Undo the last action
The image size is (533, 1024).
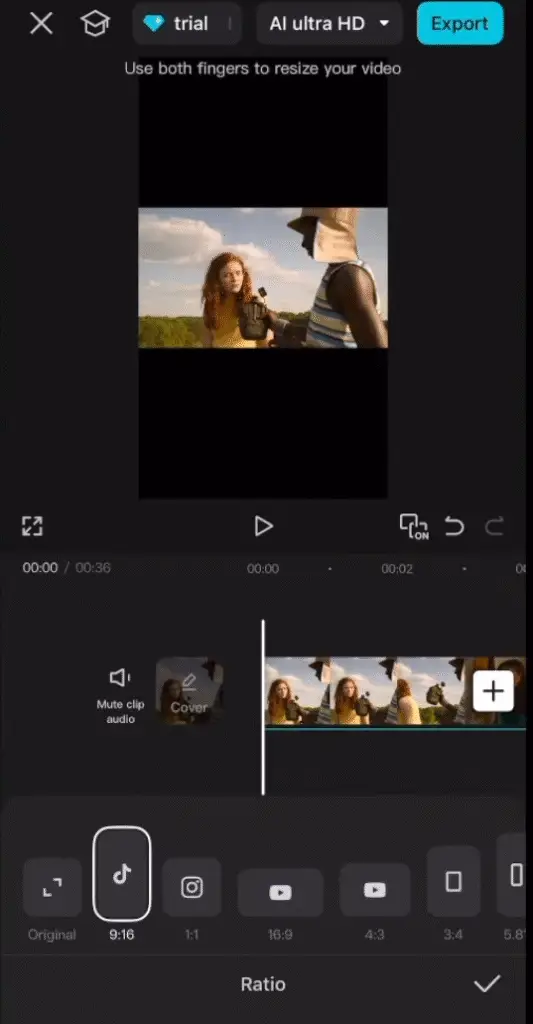[454, 526]
